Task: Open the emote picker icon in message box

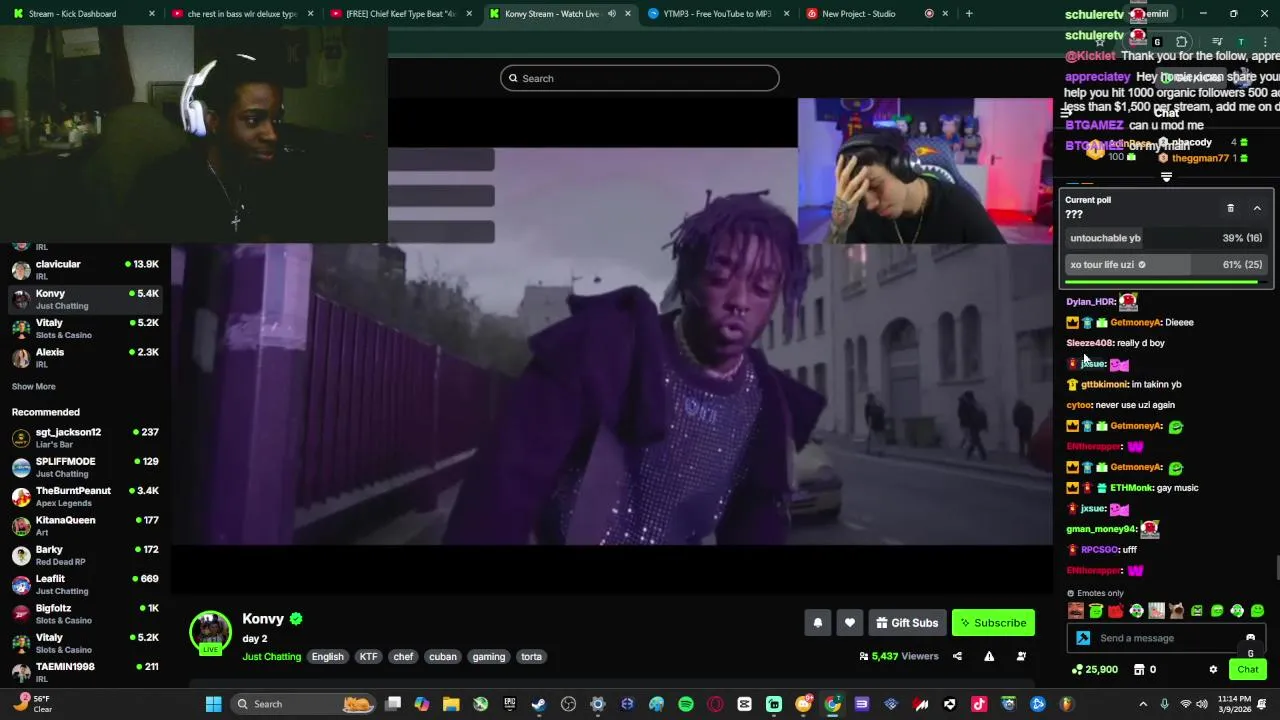Action: (1250, 637)
